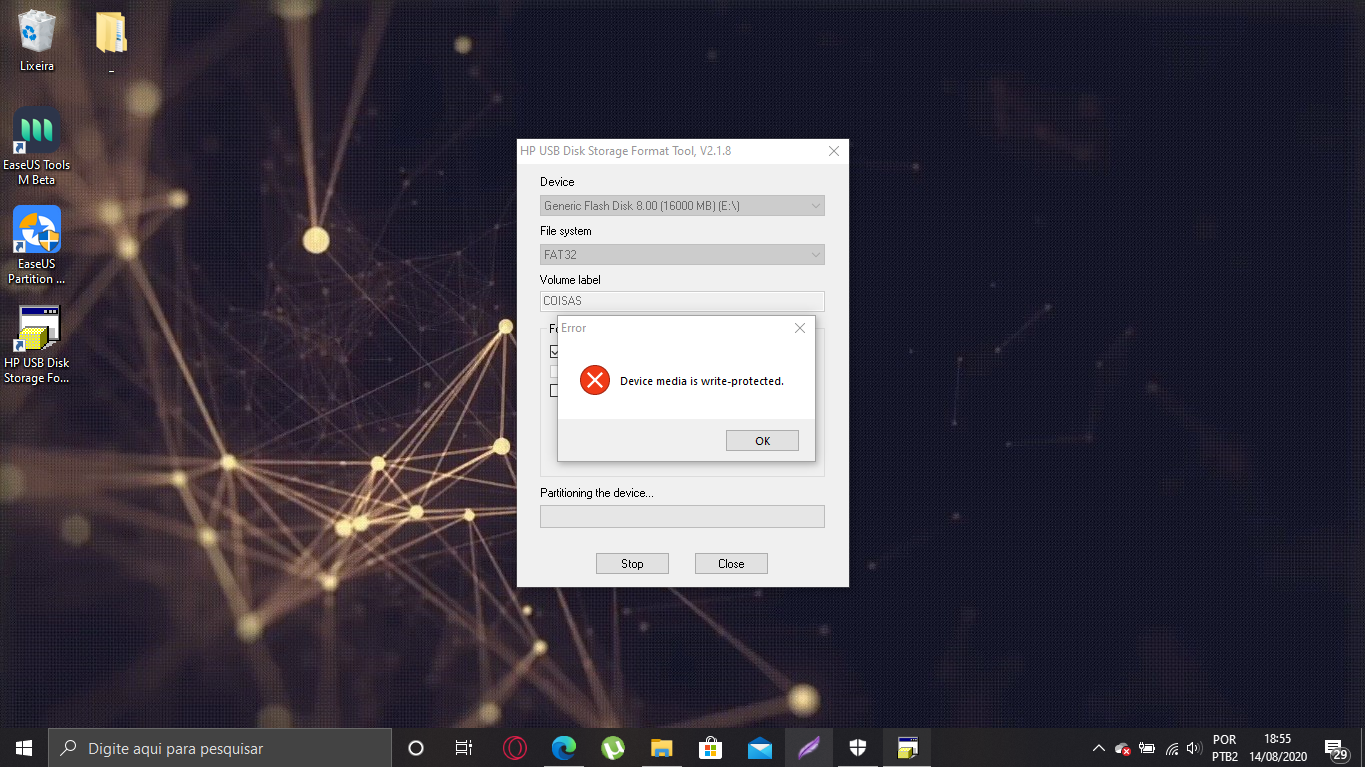Click OK in the Error dialog
The image size is (1365, 767).
(x=762, y=441)
